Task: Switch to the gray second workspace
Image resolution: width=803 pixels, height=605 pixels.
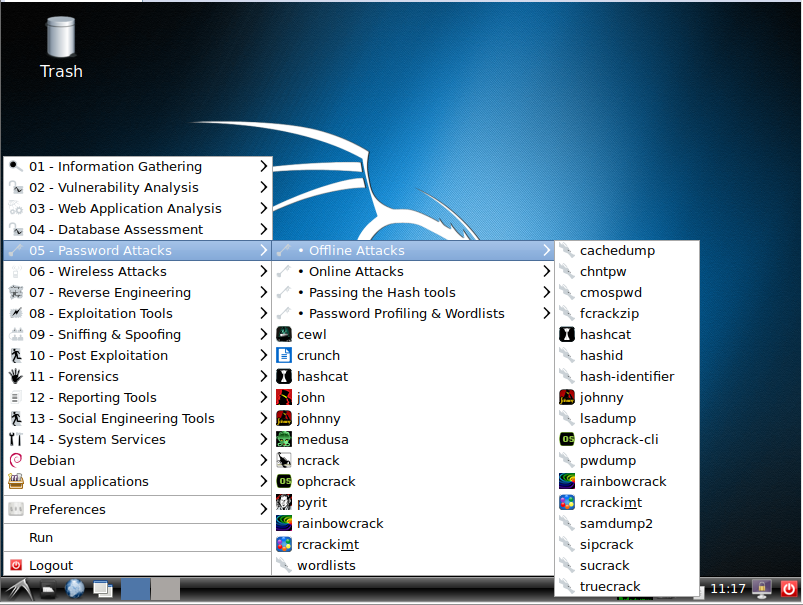Action: pyautogui.click(x=165, y=589)
